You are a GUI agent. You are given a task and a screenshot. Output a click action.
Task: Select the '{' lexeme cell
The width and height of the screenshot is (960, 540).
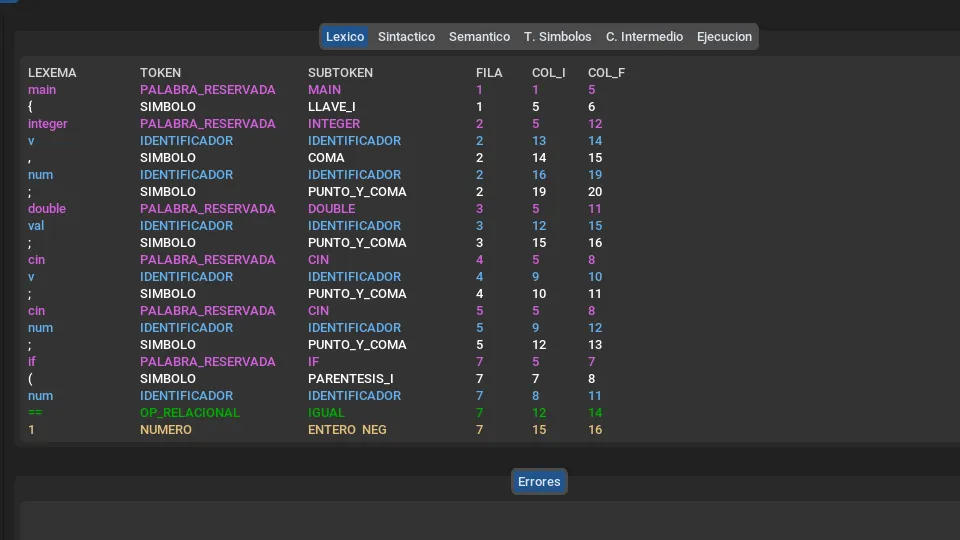30,107
